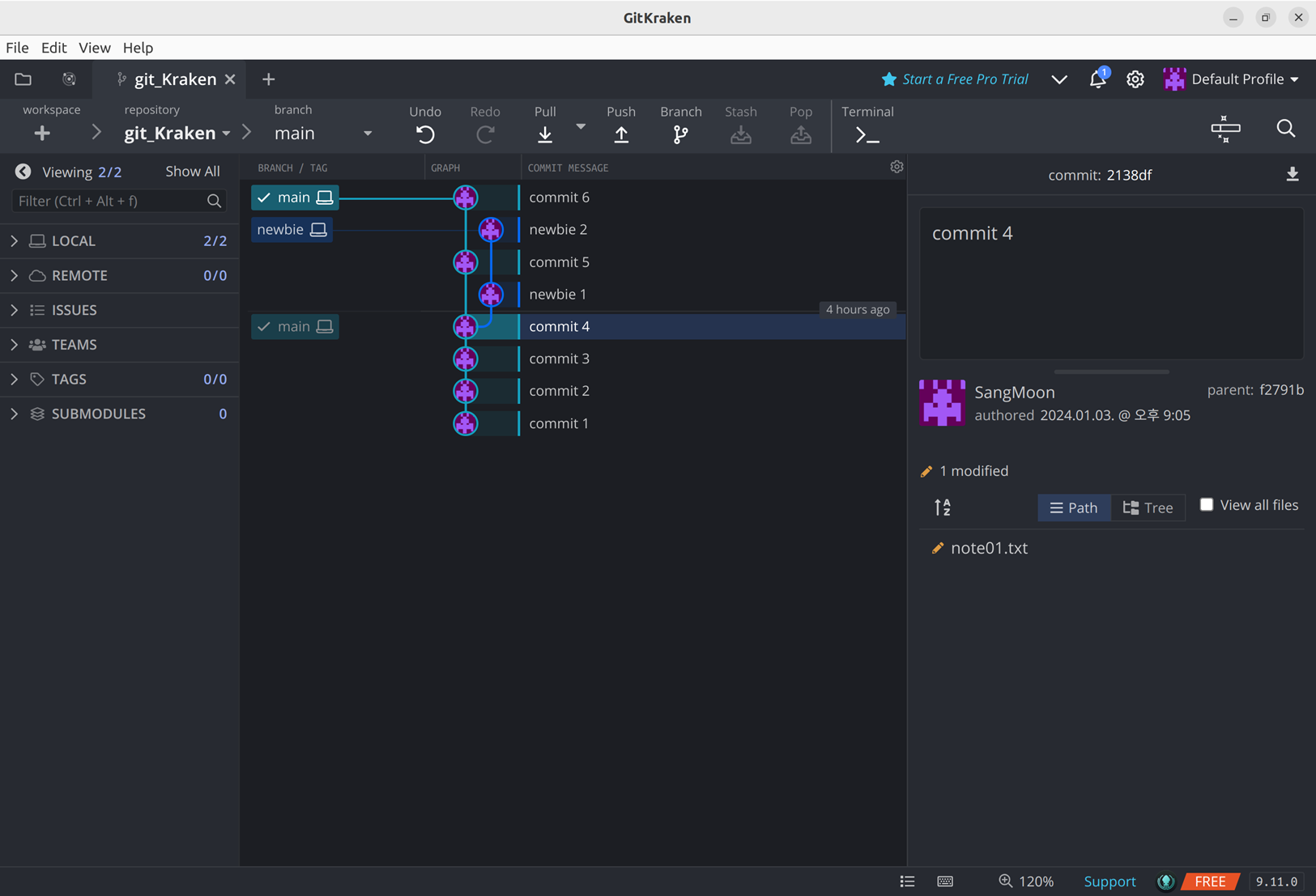Open the settings gear in top bar
This screenshot has height=896, width=1316.
pos(1135,79)
